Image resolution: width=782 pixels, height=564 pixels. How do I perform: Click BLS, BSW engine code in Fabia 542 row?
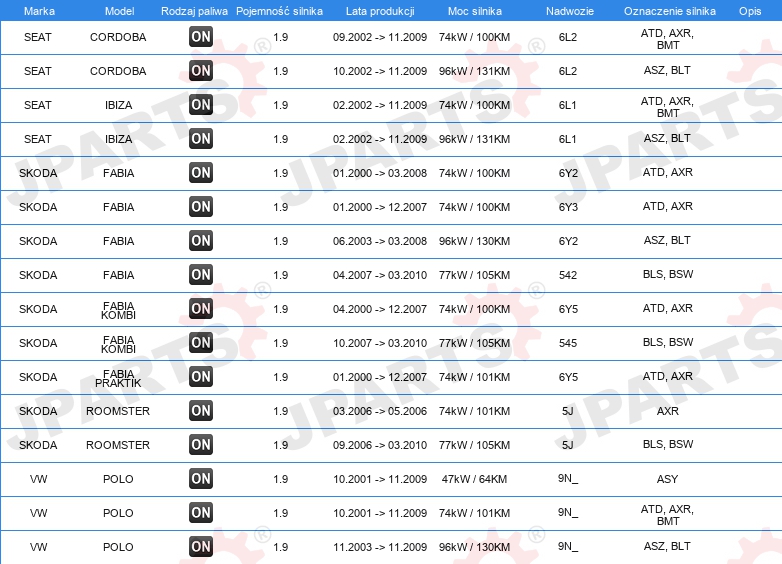(668, 274)
